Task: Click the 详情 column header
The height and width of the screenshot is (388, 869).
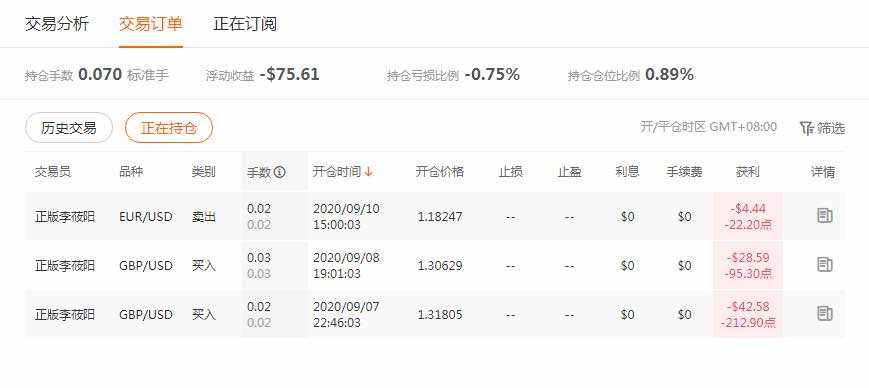Action: 823,171
